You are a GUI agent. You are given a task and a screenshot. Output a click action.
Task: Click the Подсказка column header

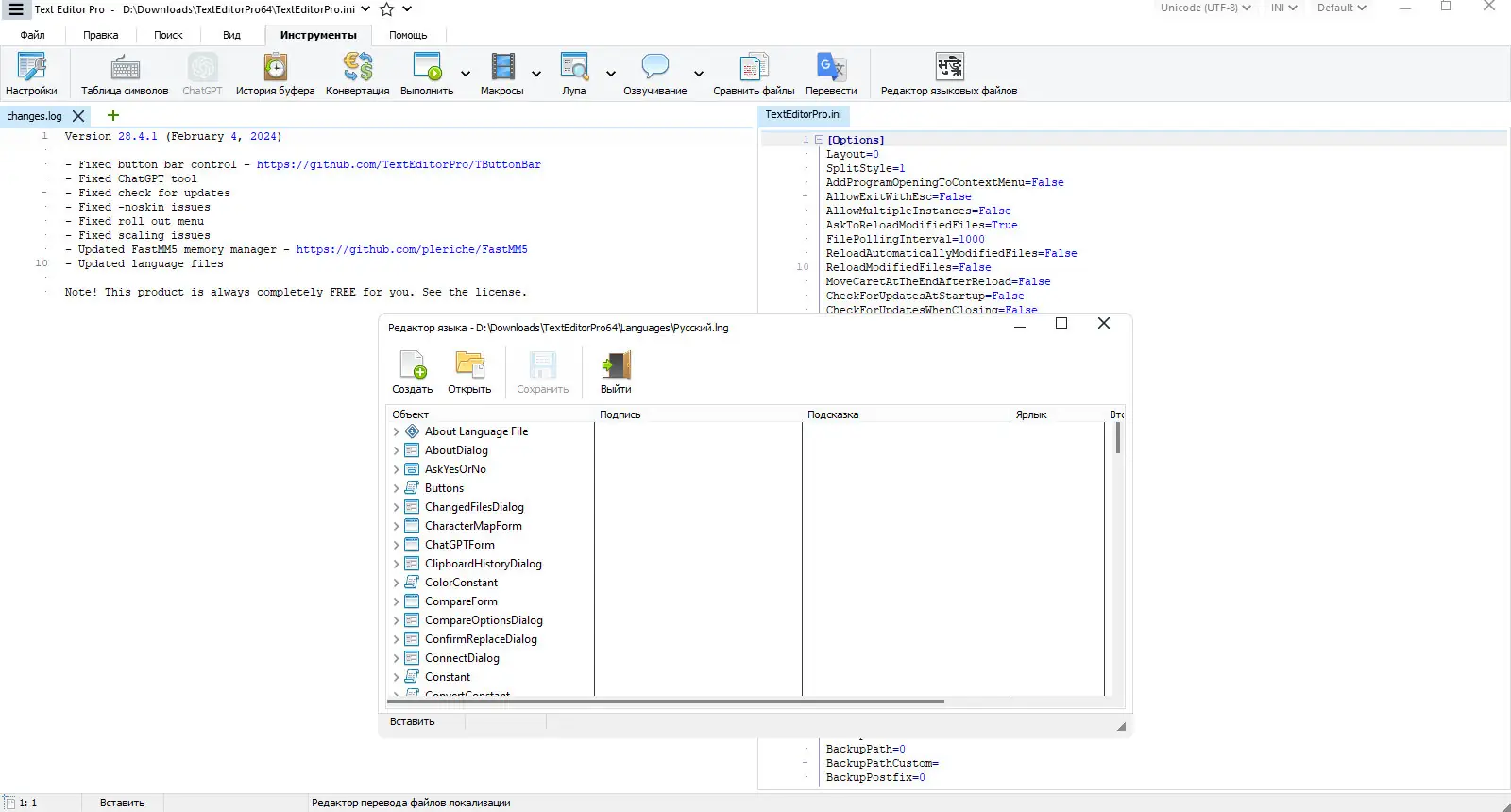click(x=906, y=414)
